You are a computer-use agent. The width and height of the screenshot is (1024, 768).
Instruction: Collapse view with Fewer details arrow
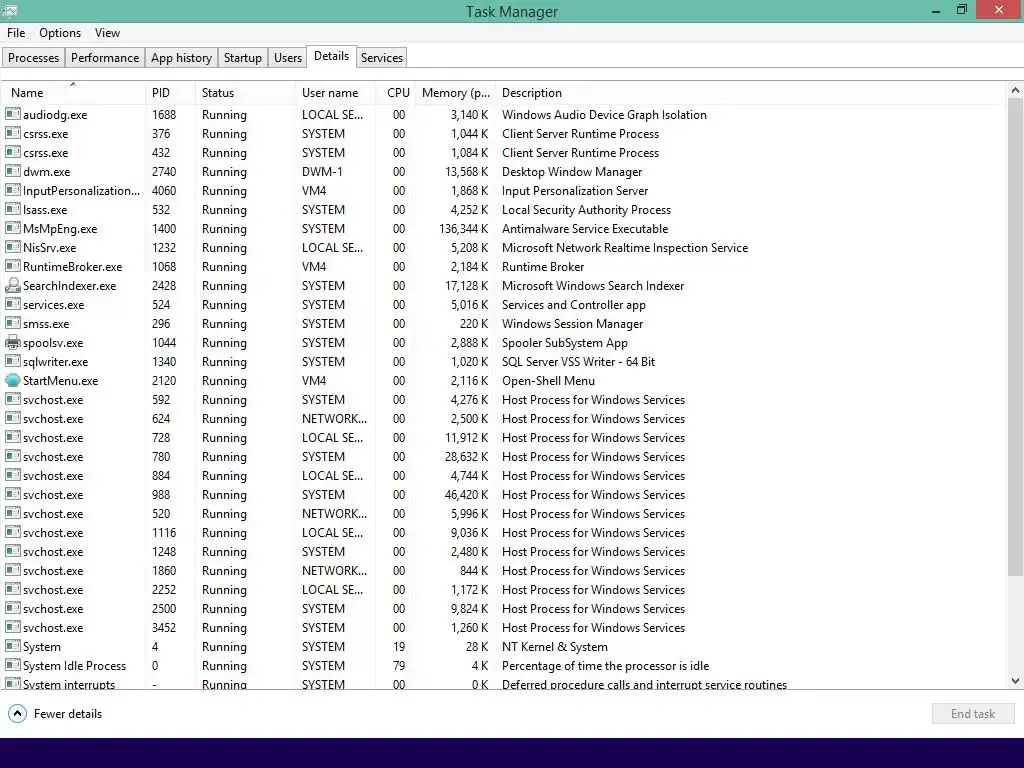(18, 713)
